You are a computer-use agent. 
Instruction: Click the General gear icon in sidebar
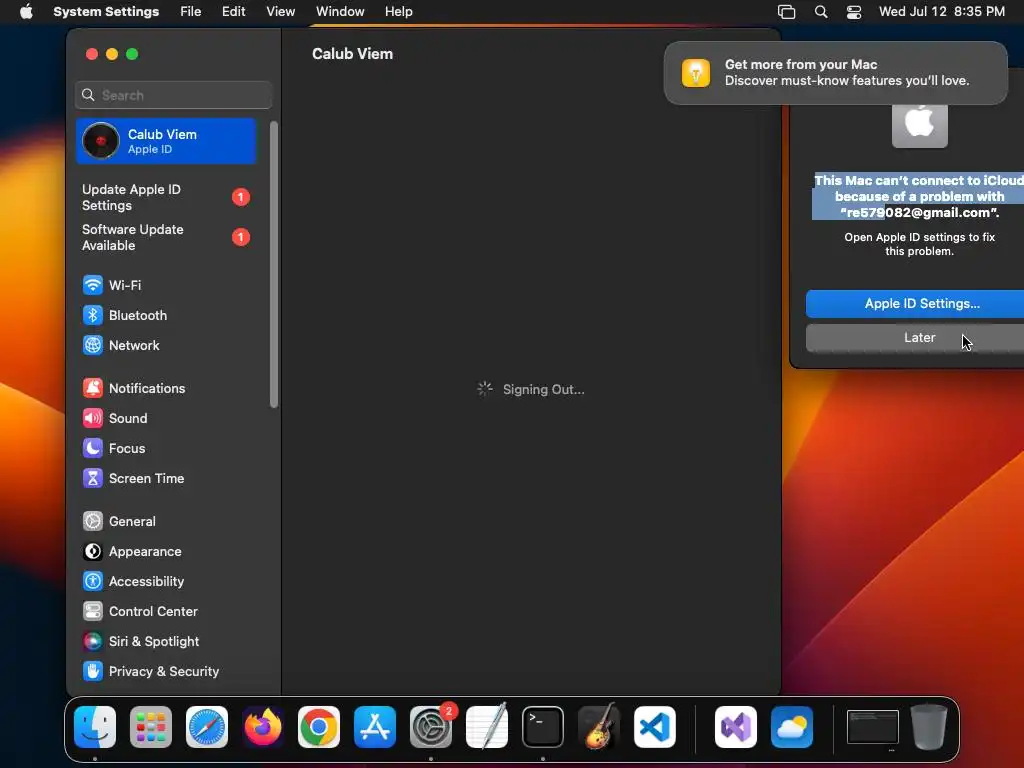coord(93,522)
